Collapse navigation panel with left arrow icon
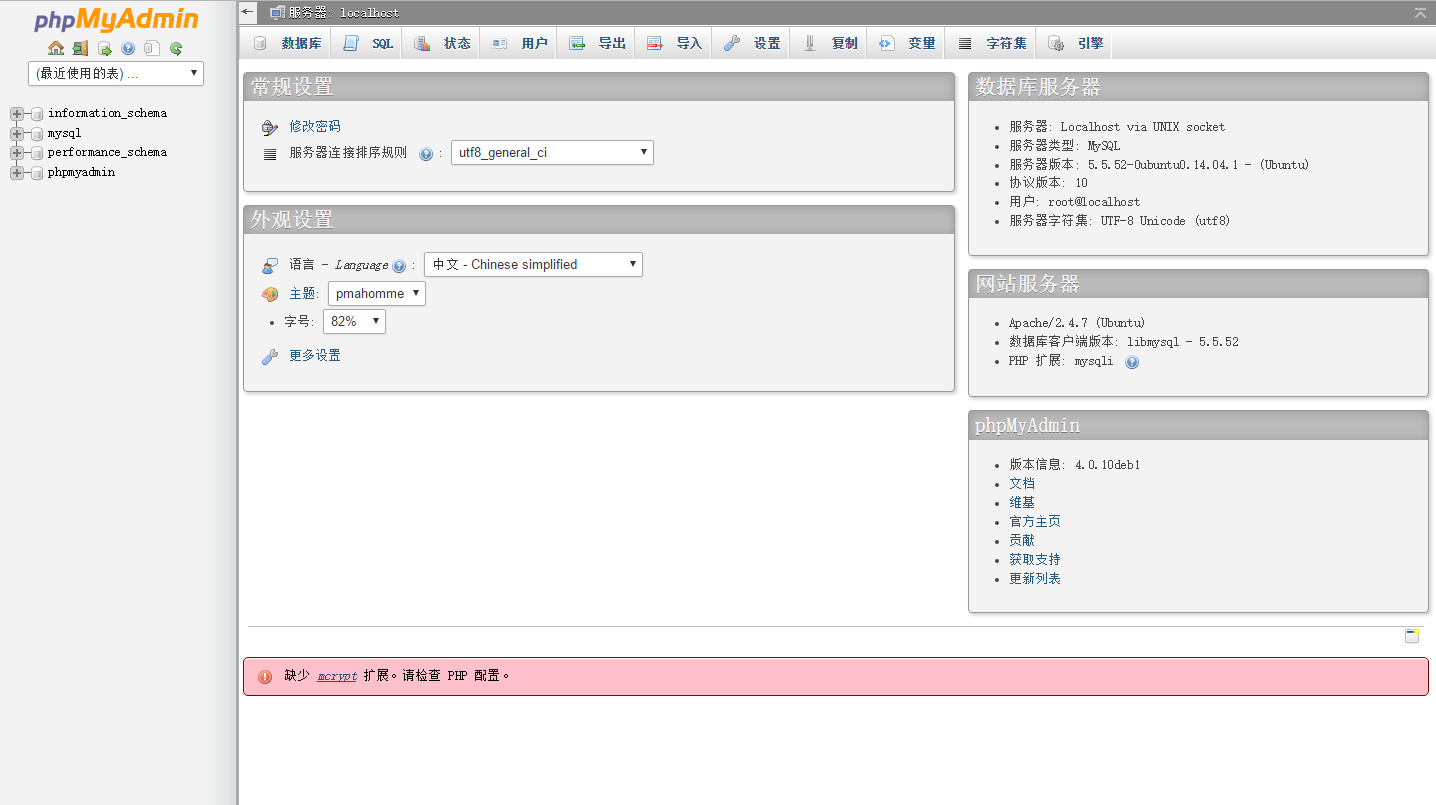The image size is (1436, 805). [x=248, y=12]
